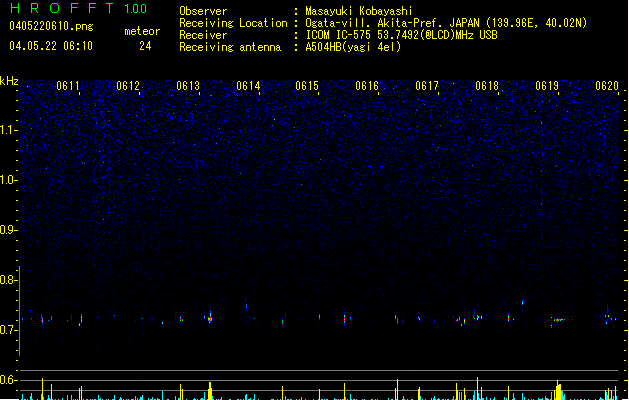Click the 0612 time marker
Screen dimensions: 629x400
[128, 86]
